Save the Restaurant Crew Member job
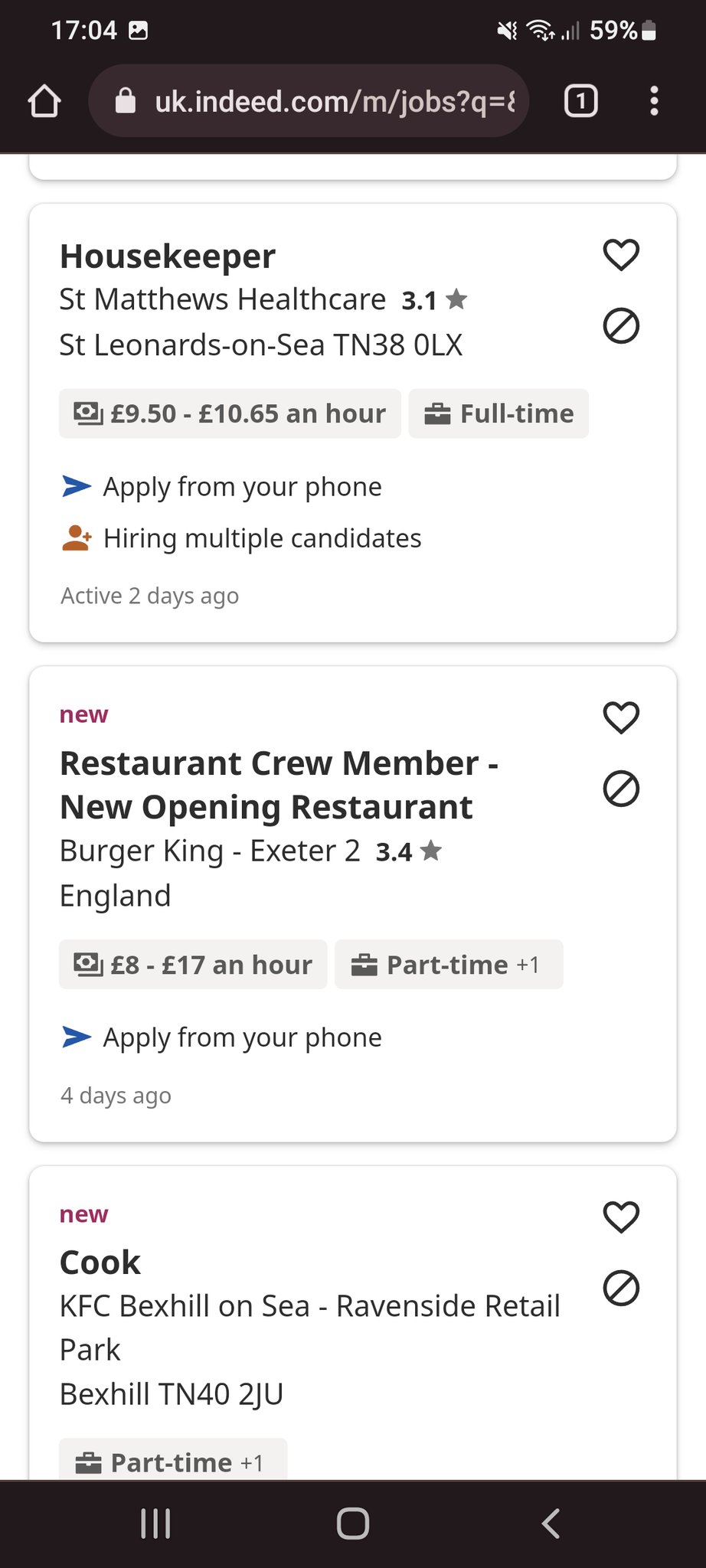The width and height of the screenshot is (706, 1568). click(621, 717)
